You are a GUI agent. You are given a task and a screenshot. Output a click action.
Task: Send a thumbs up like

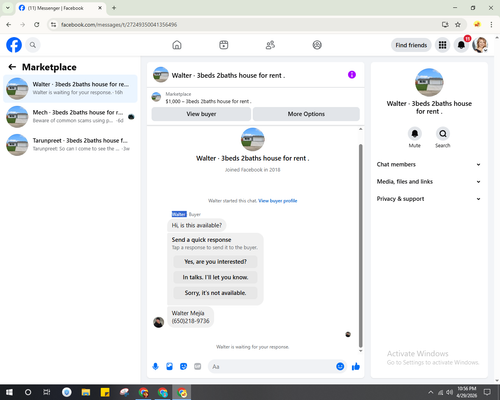[356, 367]
